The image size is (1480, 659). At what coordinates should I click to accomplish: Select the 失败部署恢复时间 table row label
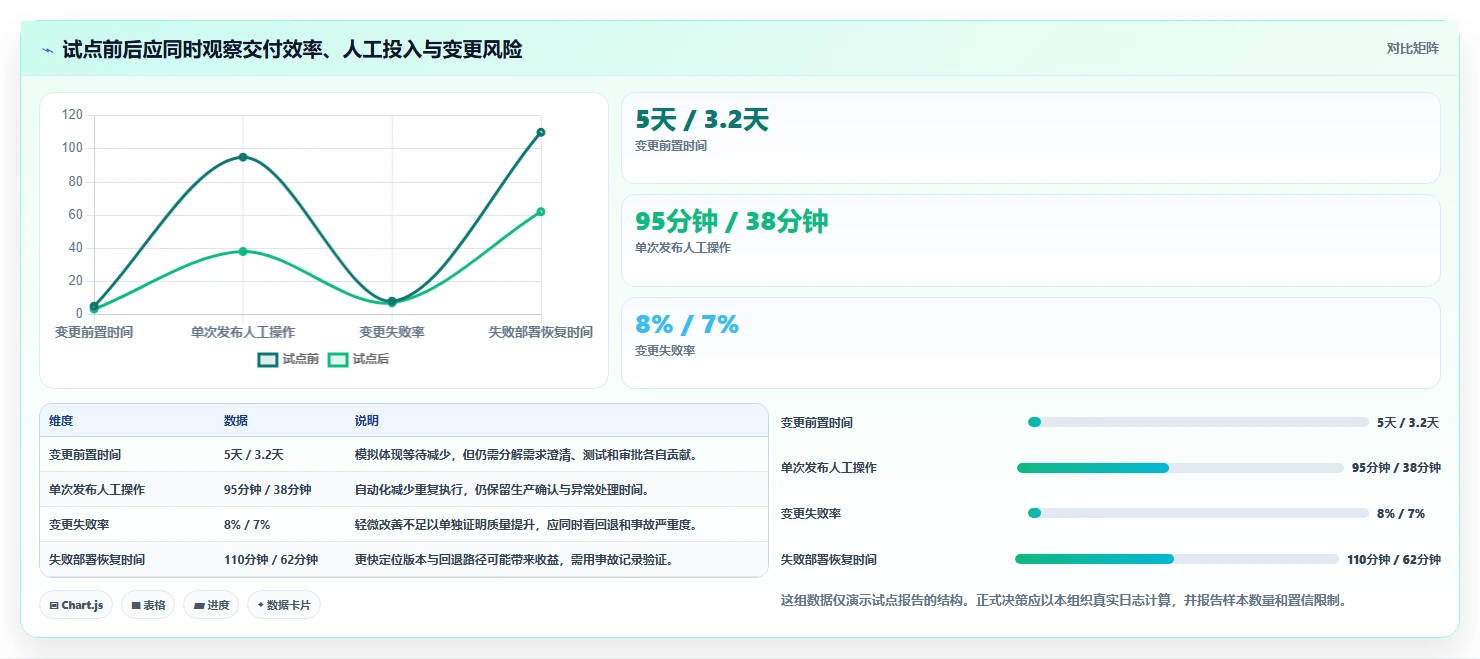(x=97, y=560)
